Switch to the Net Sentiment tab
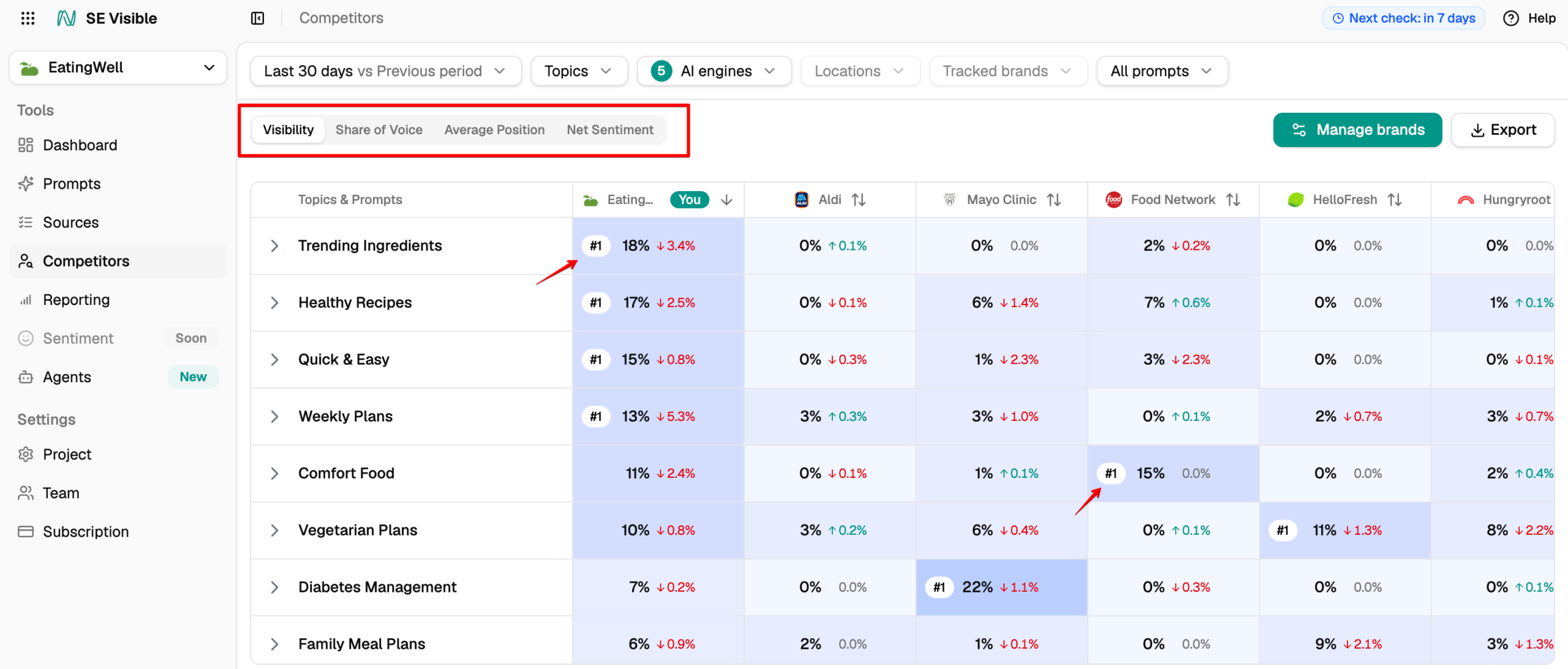1568x669 pixels. pos(610,130)
